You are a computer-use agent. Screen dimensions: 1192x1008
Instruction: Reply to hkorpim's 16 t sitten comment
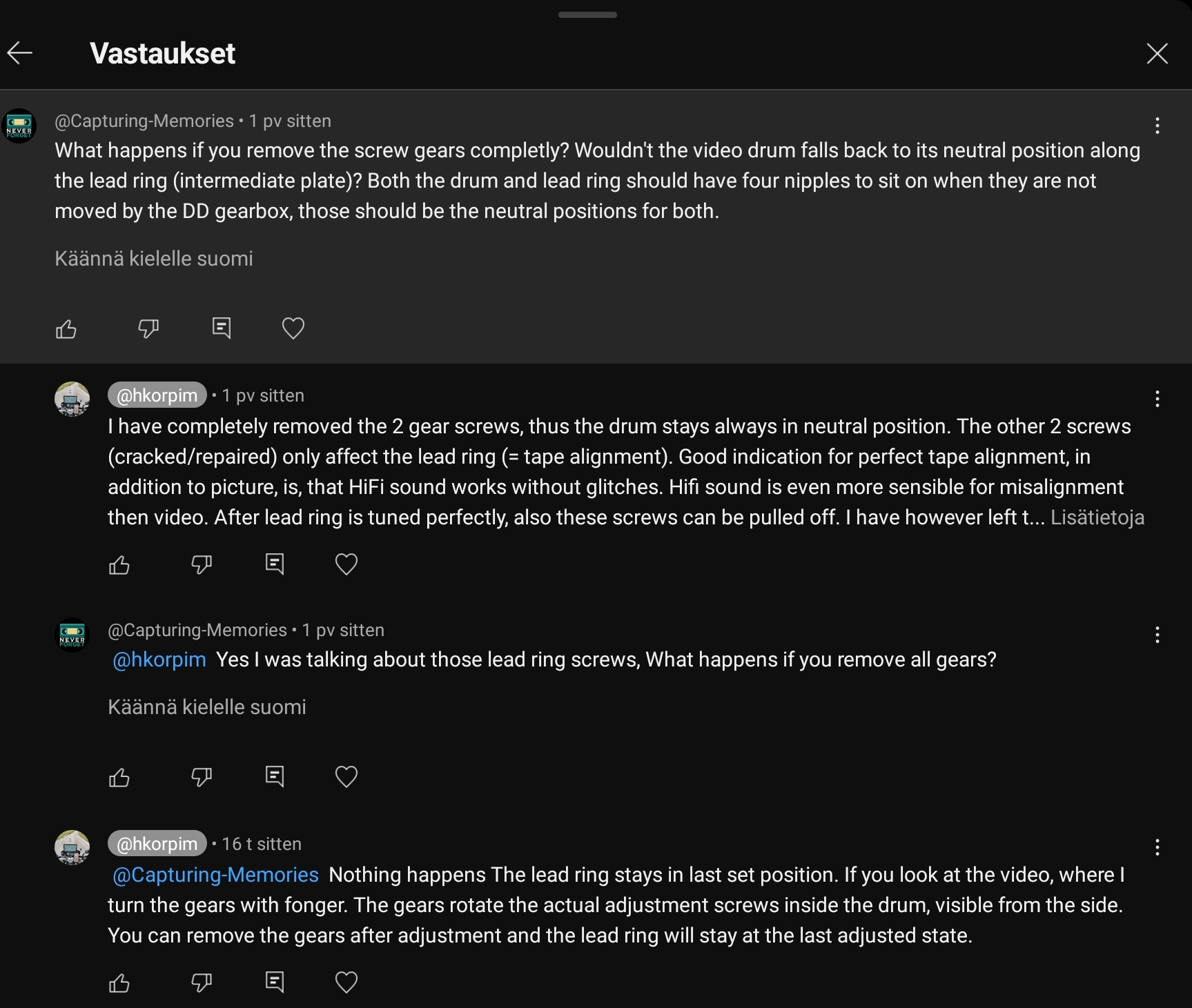tap(274, 982)
